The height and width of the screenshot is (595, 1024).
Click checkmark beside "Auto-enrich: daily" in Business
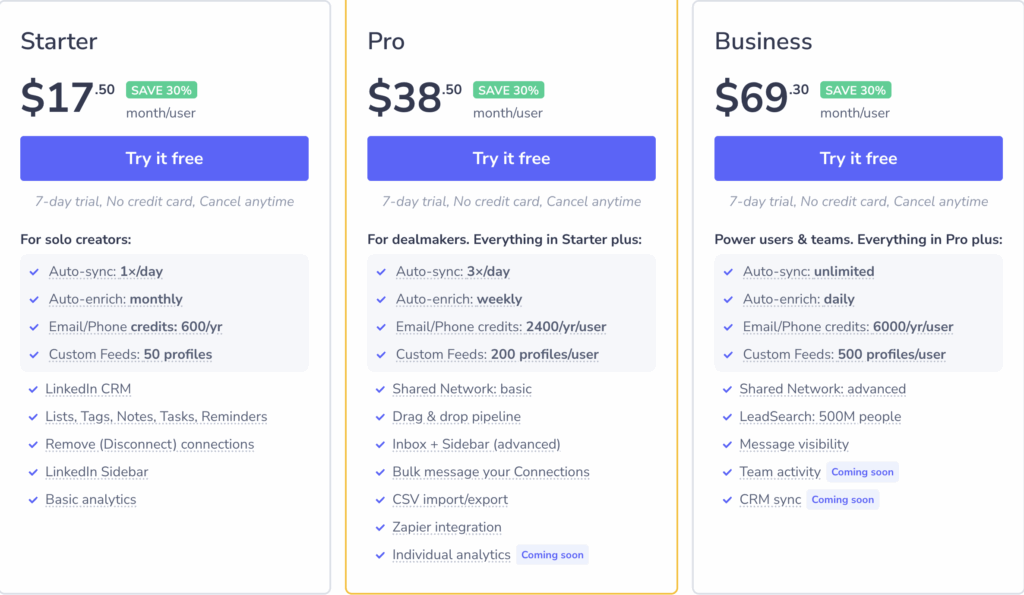726,299
